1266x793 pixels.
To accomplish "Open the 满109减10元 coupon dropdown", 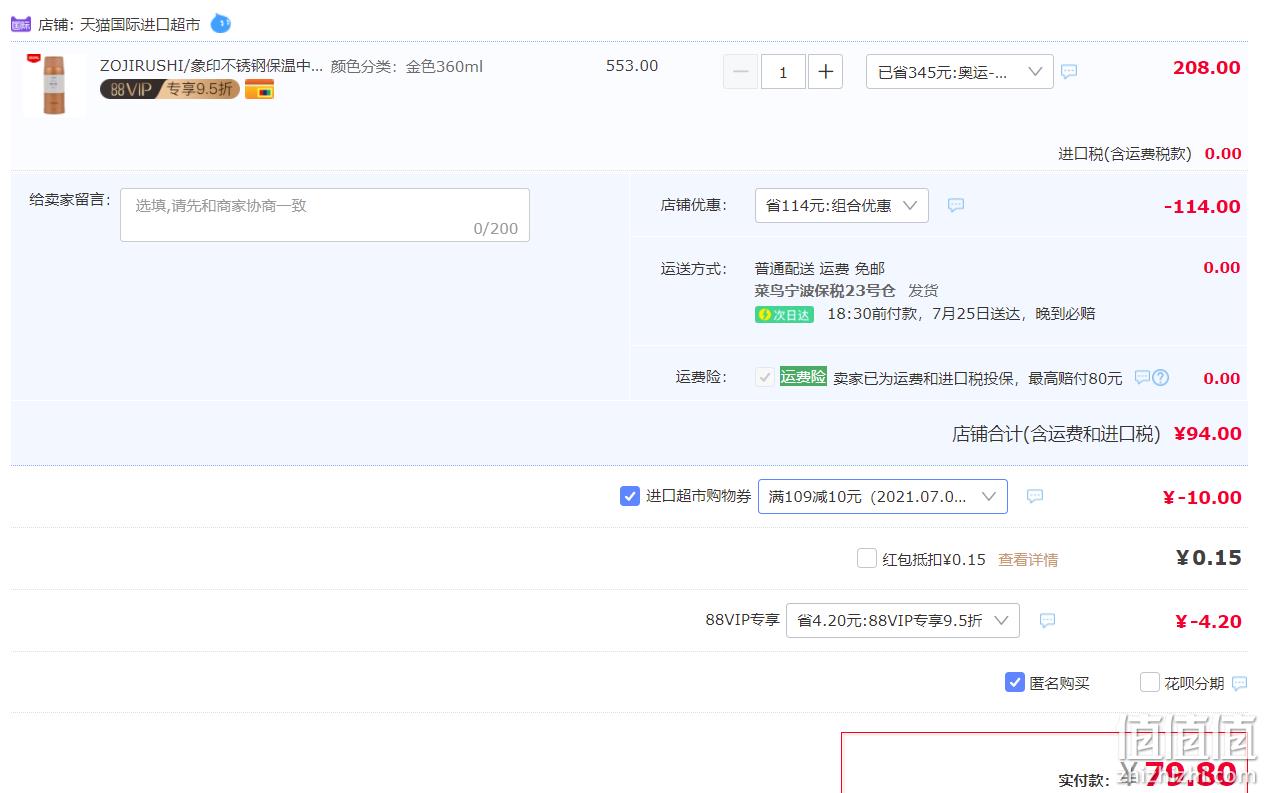I will (x=883, y=496).
